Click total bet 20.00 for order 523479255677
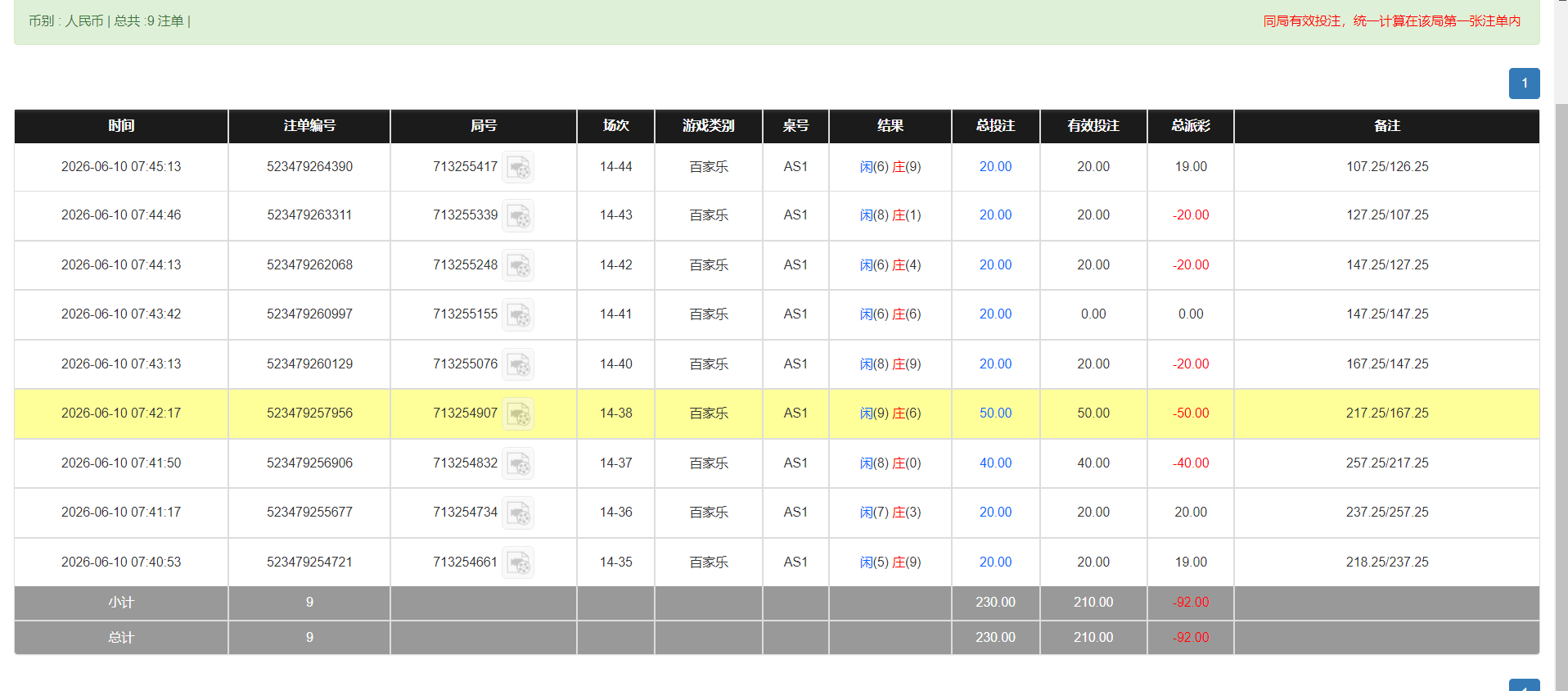The image size is (1568, 691). tap(995, 512)
